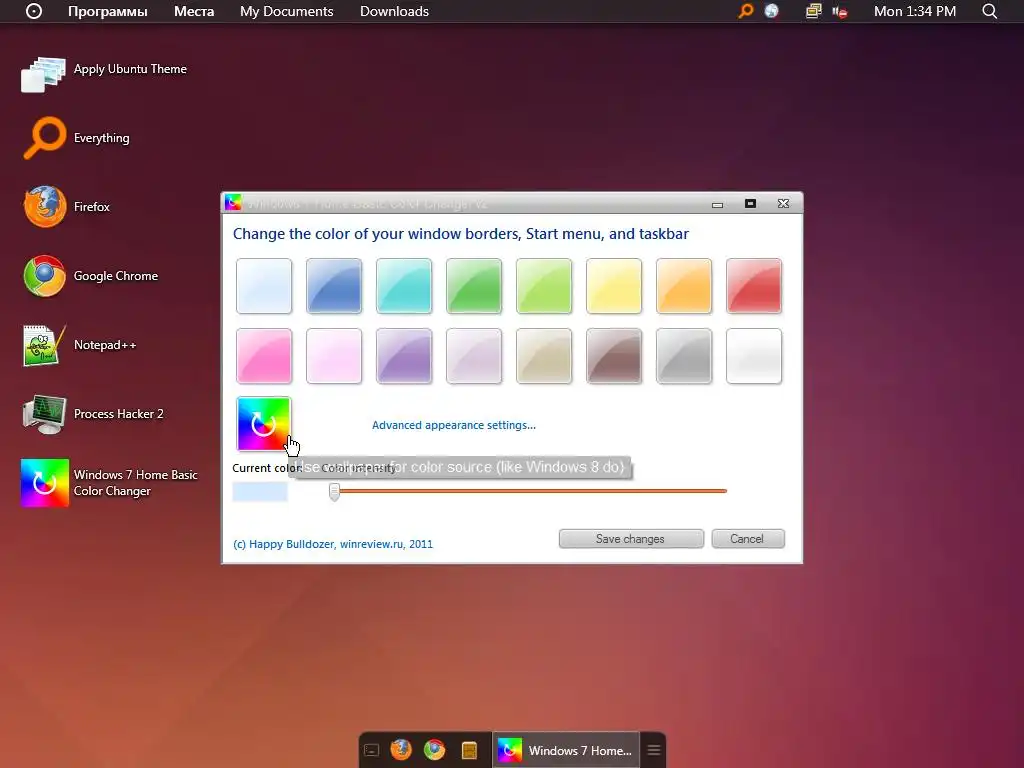Viewport: 1024px width, 768px height.
Task: Click Save changes button
Action: 631,539
